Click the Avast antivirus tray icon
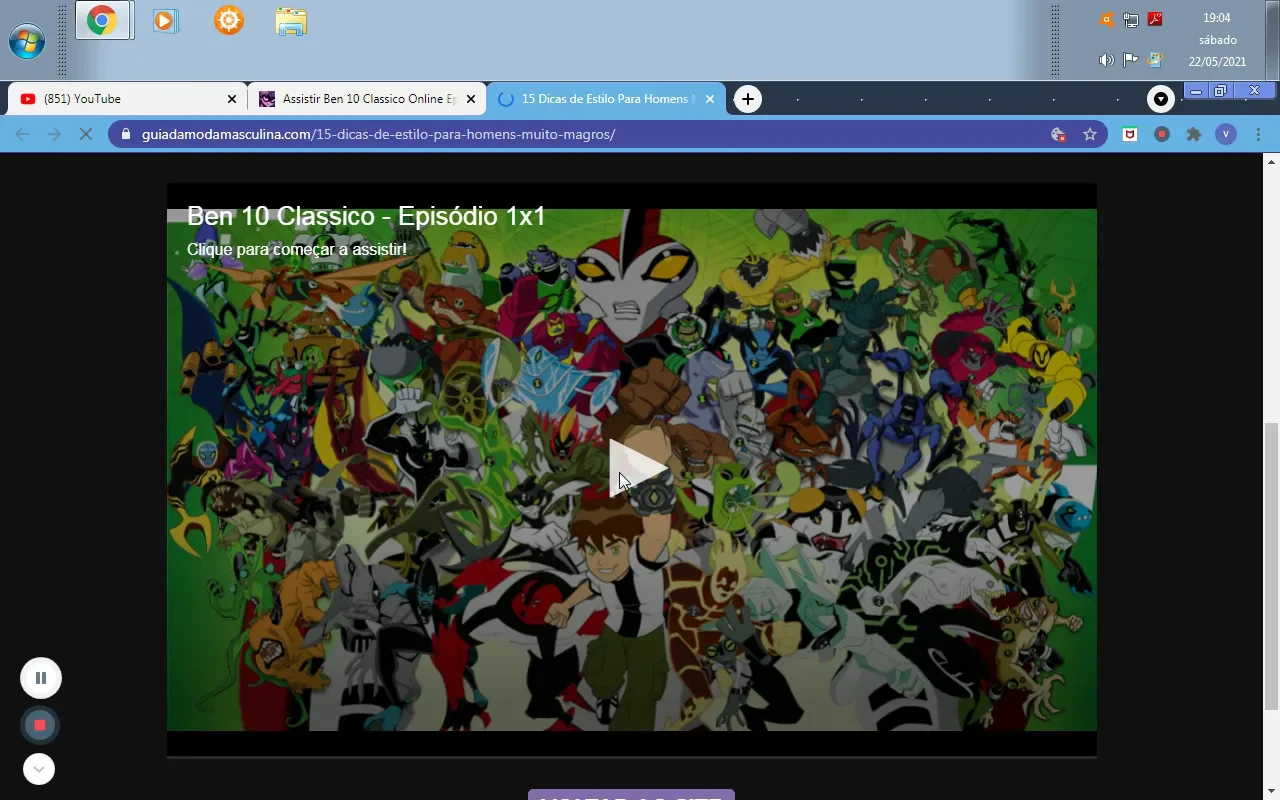 point(1106,19)
